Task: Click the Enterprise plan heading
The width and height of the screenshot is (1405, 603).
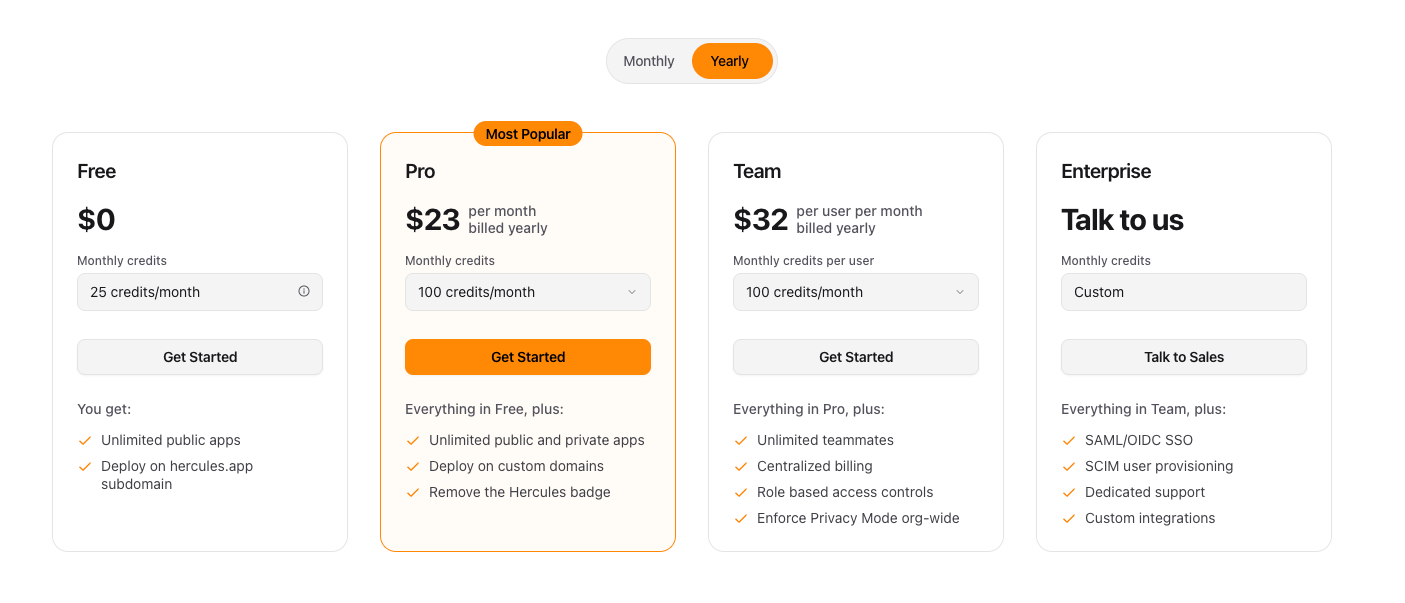Action: [1106, 171]
